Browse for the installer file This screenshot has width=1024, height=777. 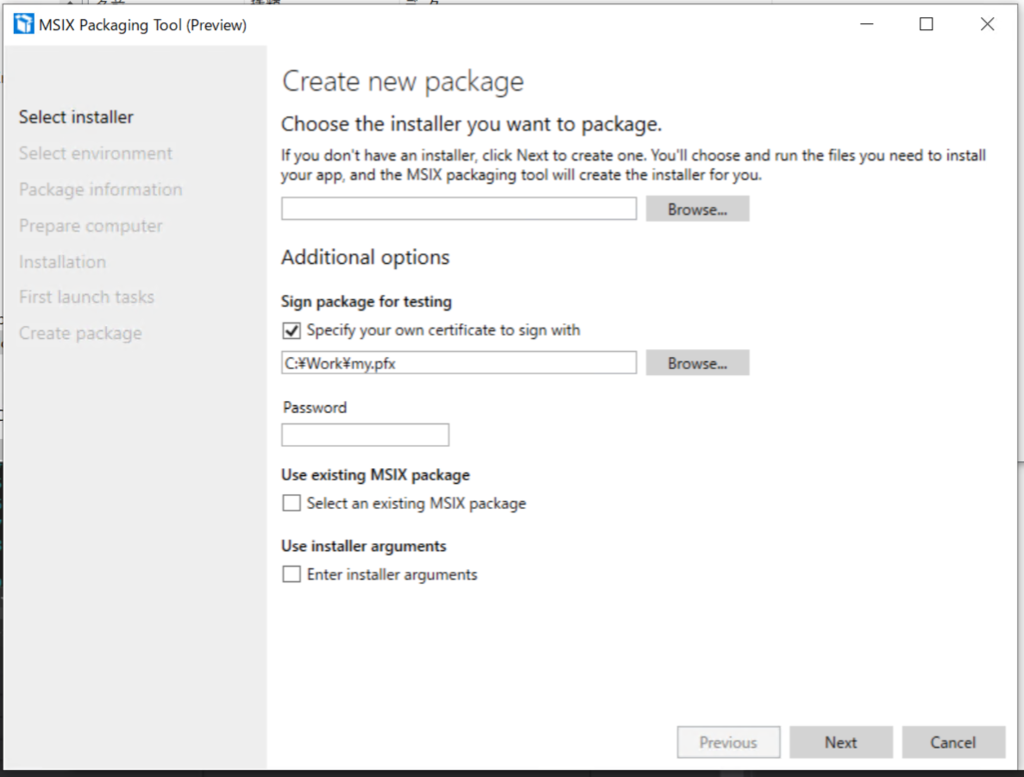click(x=697, y=209)
